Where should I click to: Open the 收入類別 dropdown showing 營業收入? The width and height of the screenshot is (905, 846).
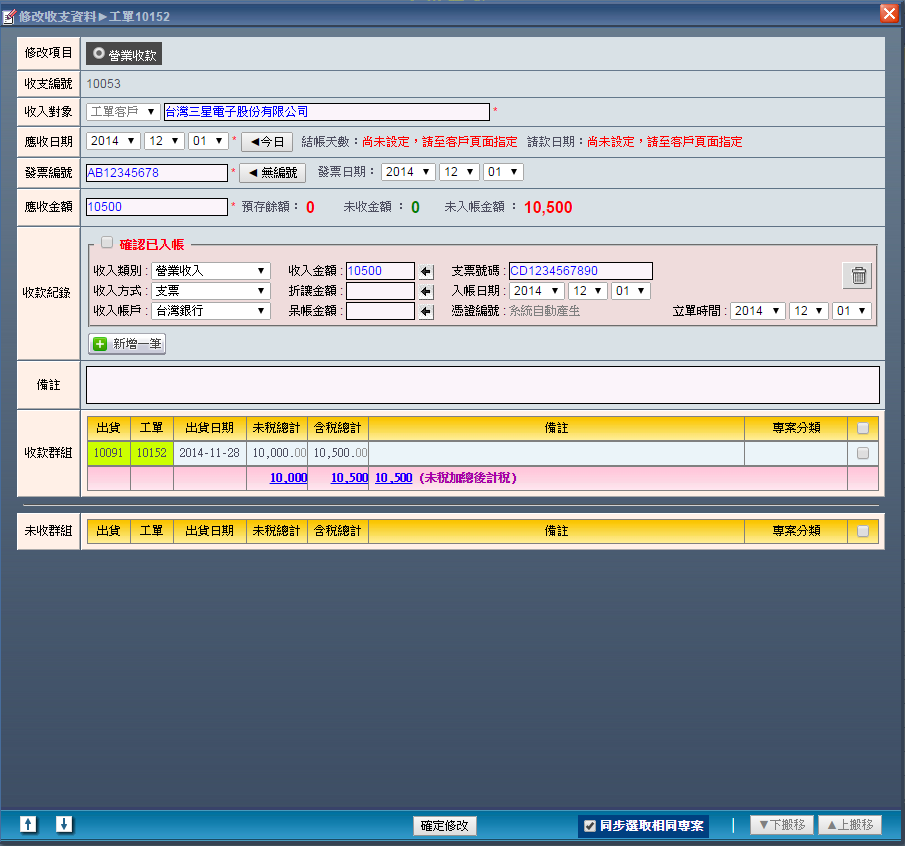(x=210, y=271)
